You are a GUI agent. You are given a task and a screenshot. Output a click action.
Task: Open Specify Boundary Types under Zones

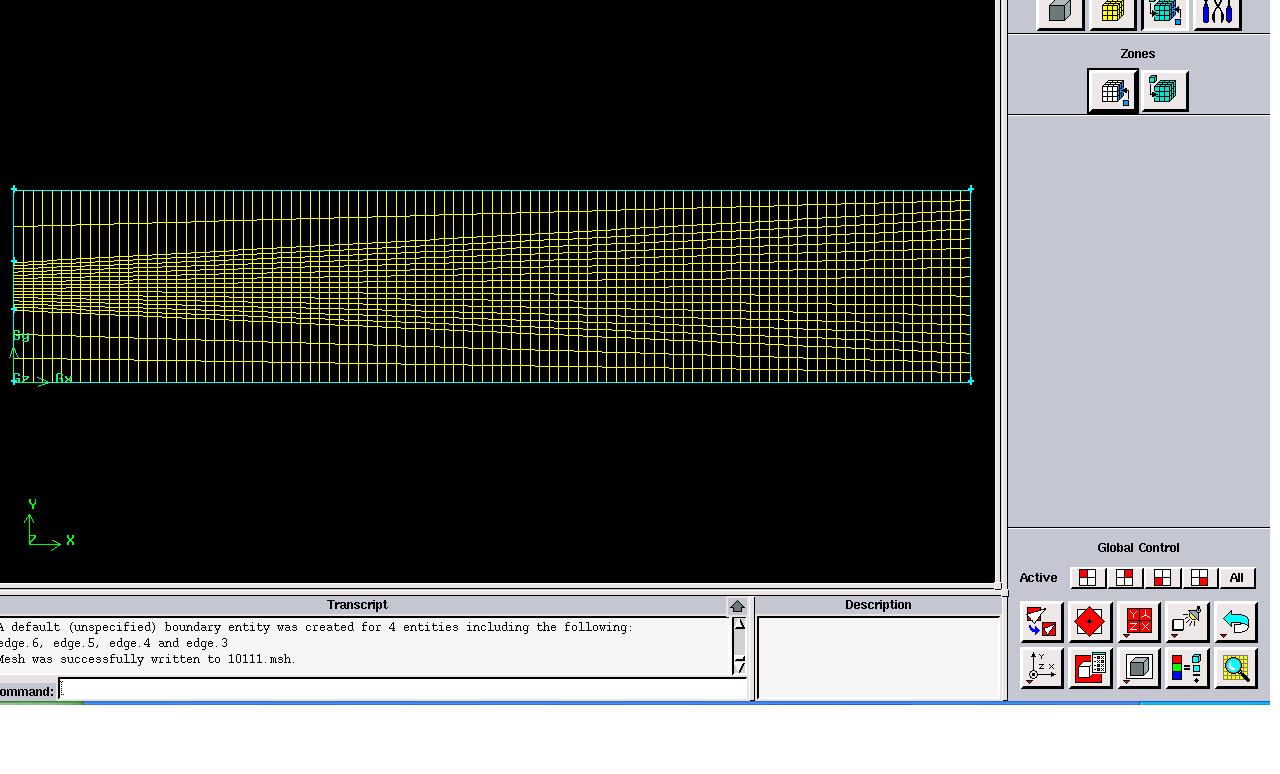[x=1113, y=91]
